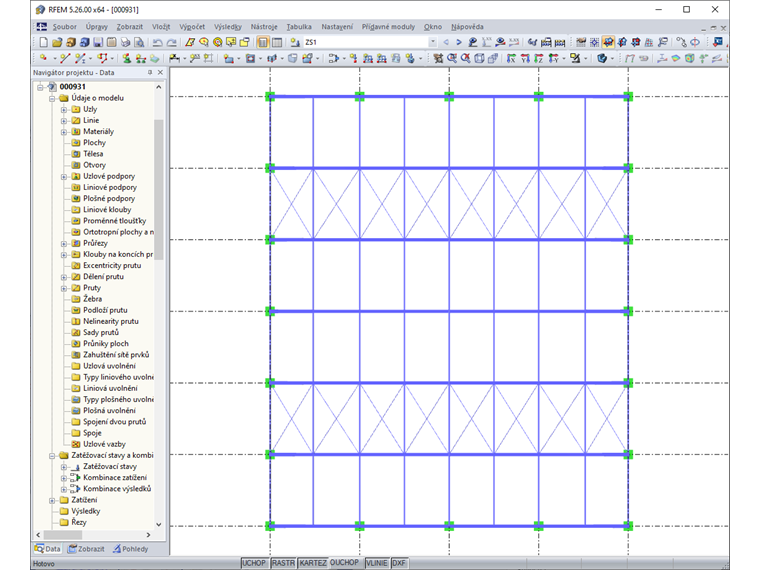Toggle the project navigator panel button

[262, 42]
